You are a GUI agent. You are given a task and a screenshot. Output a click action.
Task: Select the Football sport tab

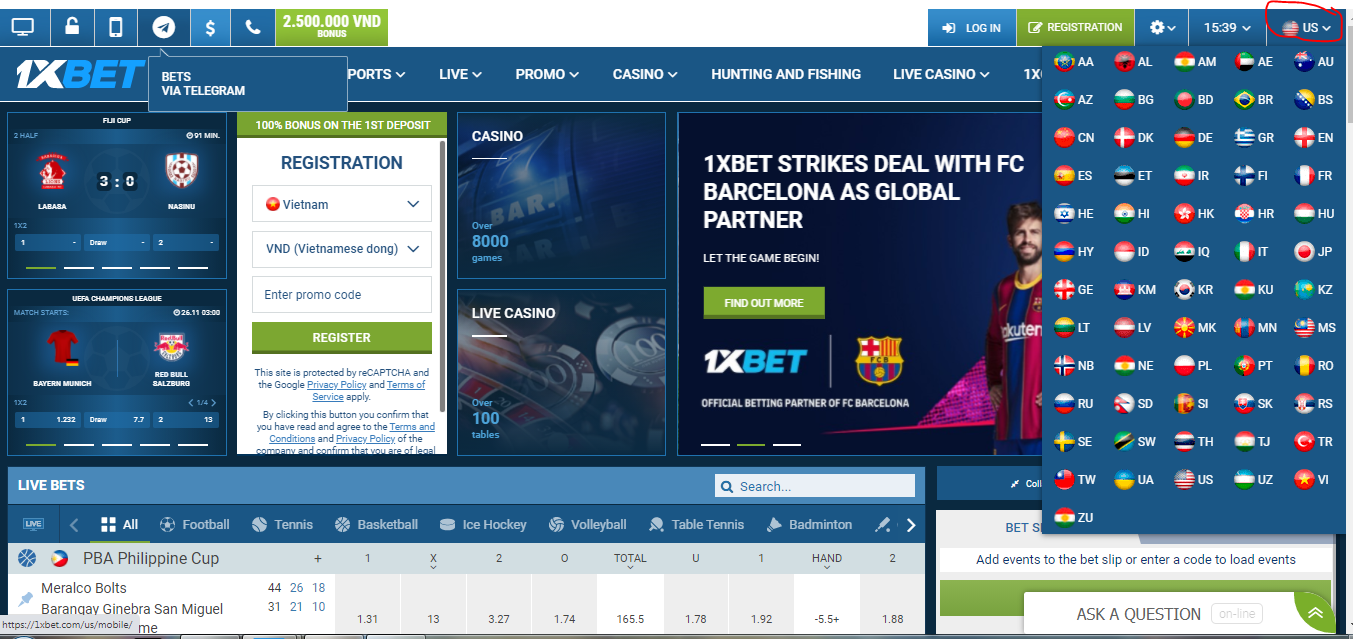(x=194, y=524)
